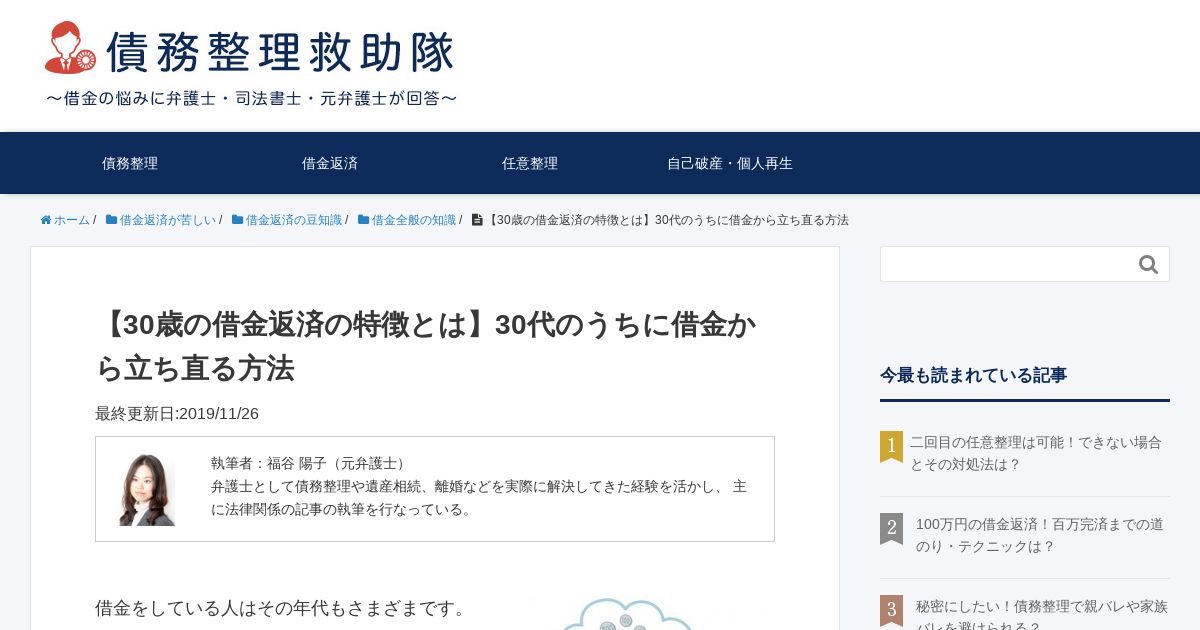Screen dimensions: 1200x630
Task: Click the document icon in breadcrumb
Action: 477,220
